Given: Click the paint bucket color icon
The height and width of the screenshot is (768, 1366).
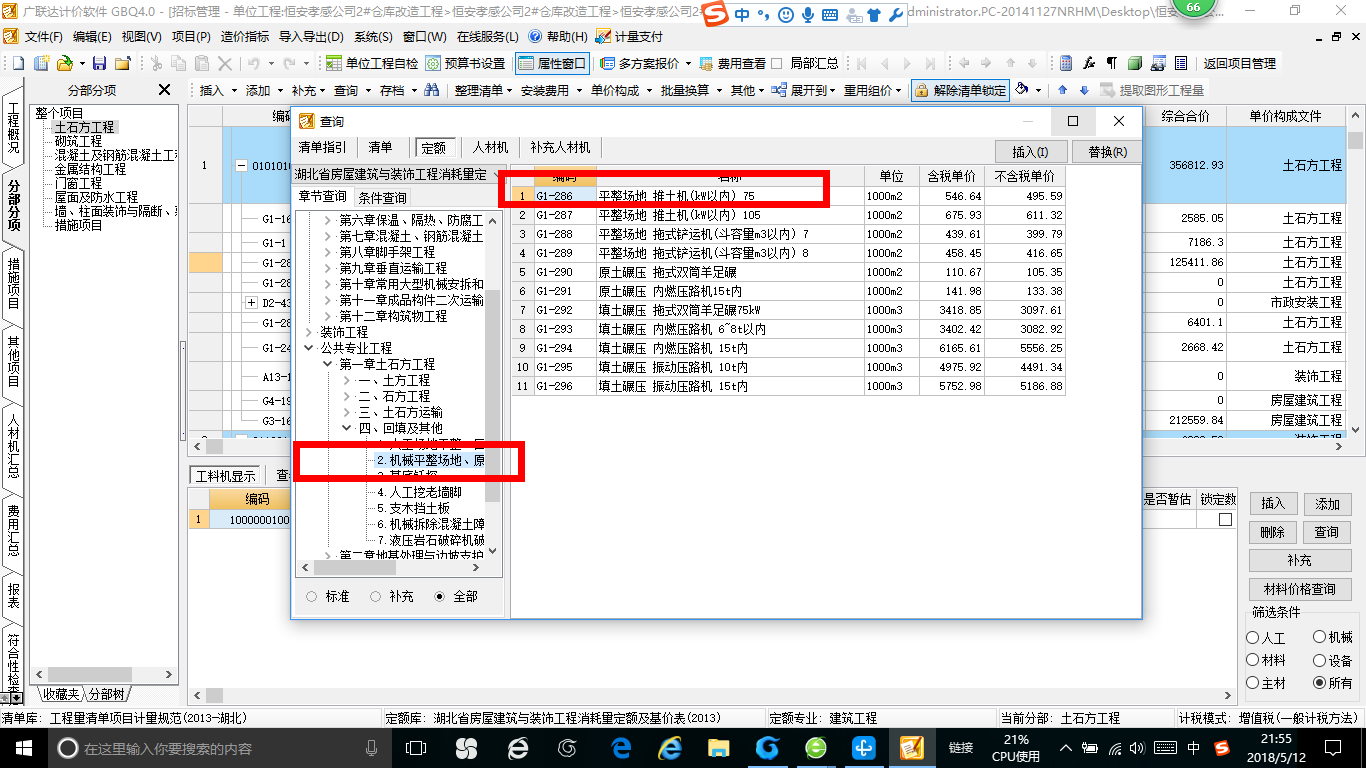Looking at the screenshot, I should (1022, 90).
